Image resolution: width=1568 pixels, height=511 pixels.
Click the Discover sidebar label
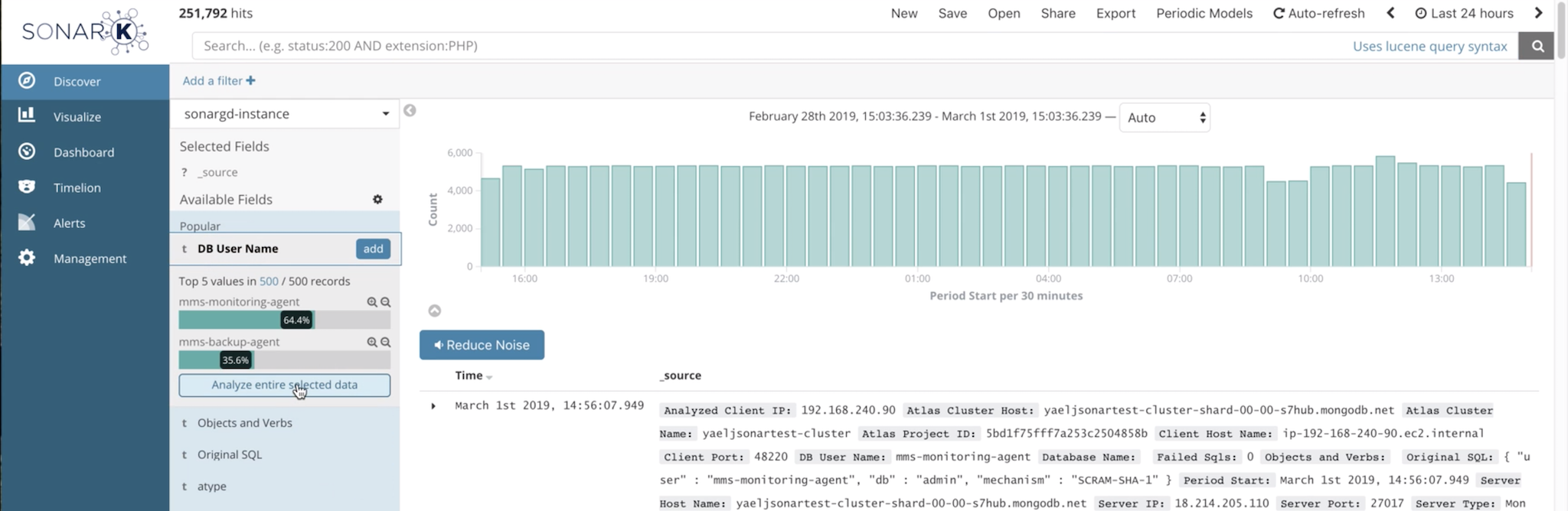pos(77,81)
